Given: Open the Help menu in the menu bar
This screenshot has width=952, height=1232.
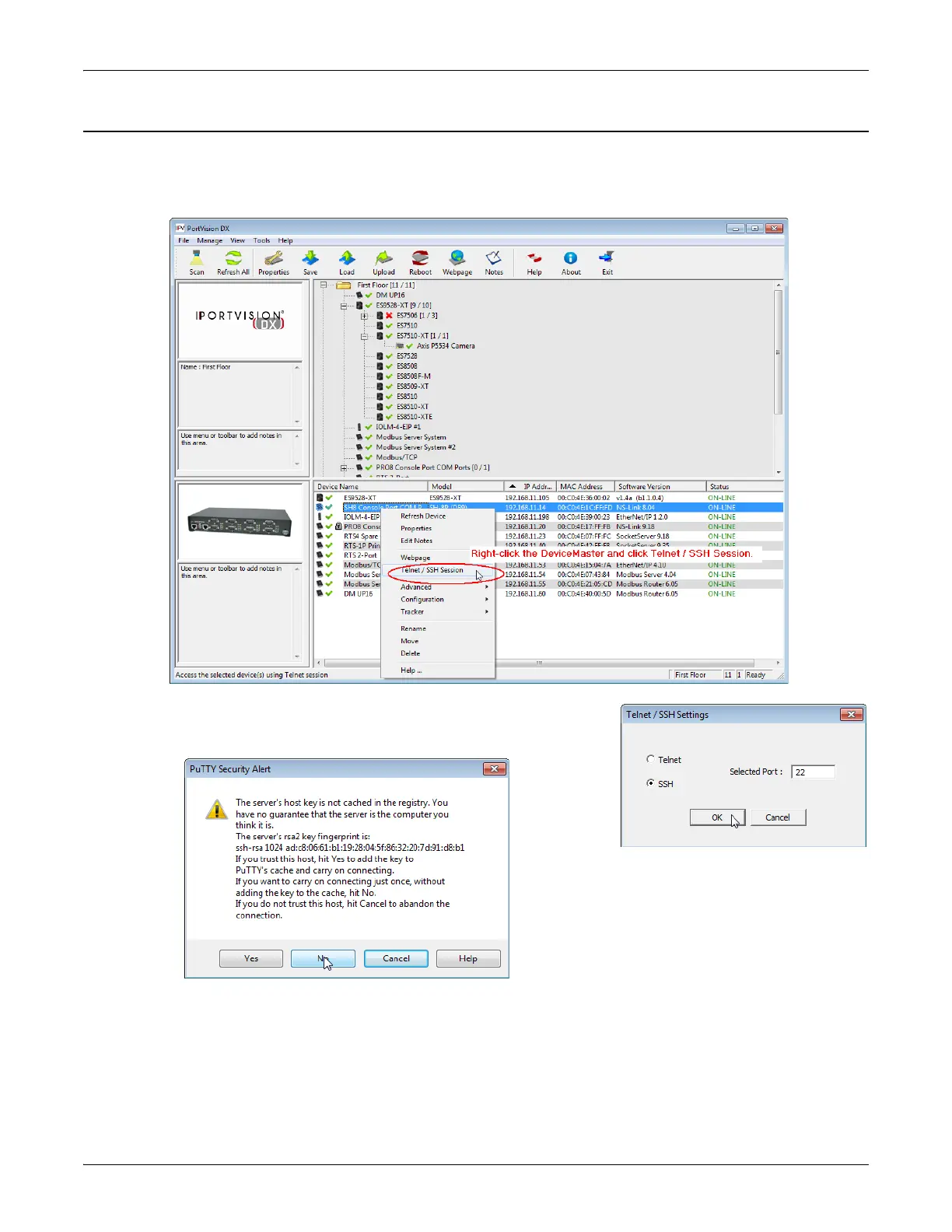Looking at the screenshot, I should [x=285, y=240].
